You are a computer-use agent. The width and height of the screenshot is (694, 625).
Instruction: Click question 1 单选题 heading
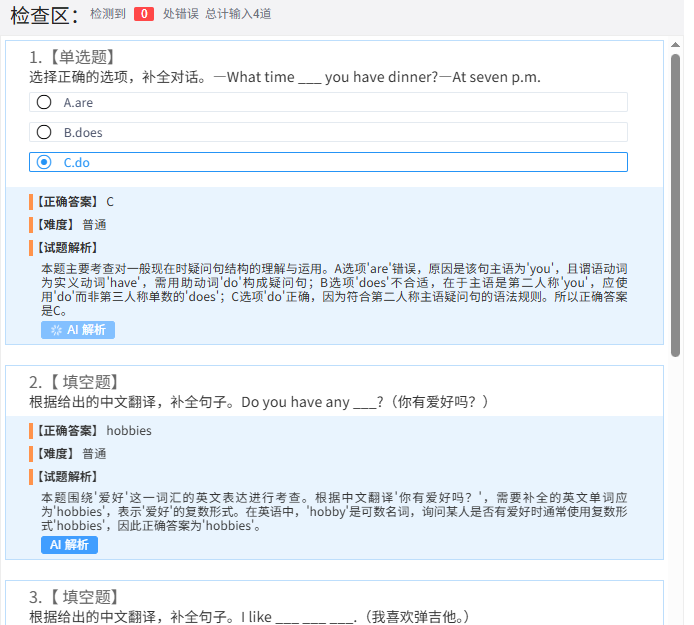[x=72, y=57]
